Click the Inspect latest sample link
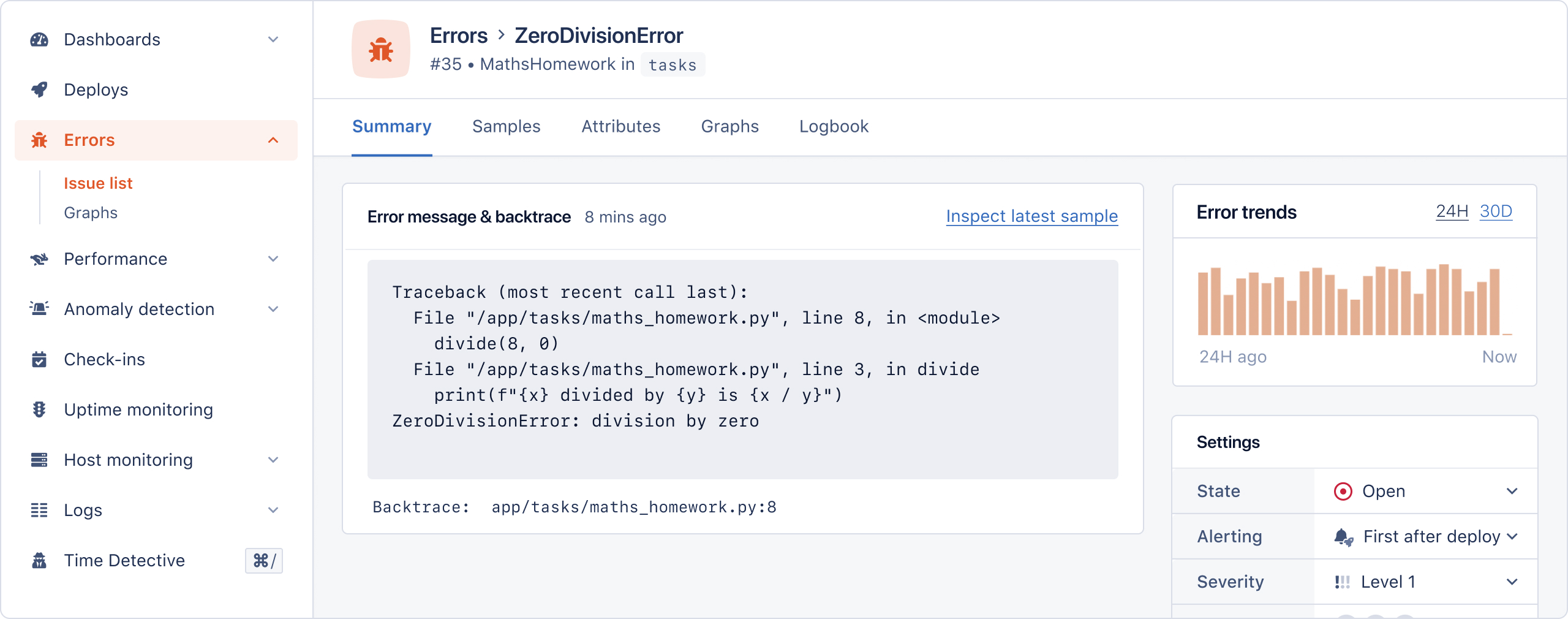 point(1032,216)
